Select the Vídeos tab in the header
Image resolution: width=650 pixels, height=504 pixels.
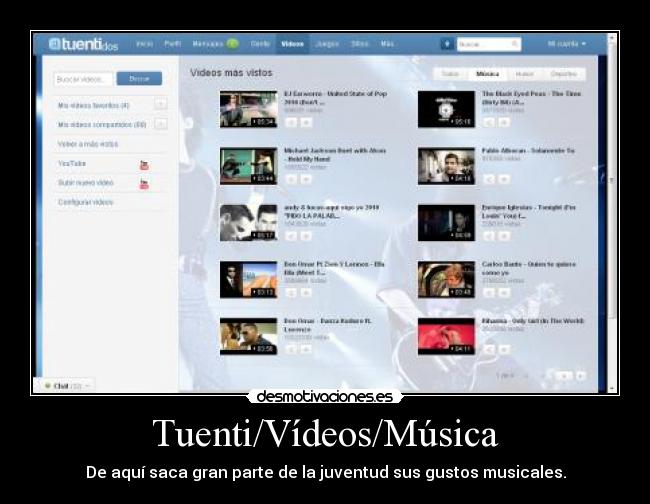click(x=292, y=44)
